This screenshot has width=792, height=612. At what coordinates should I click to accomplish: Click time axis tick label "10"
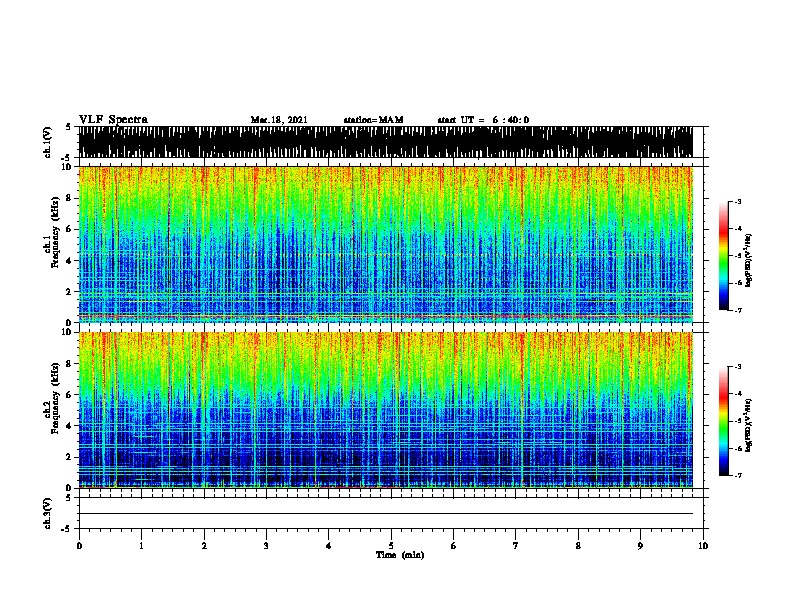(x=703, y=546)
